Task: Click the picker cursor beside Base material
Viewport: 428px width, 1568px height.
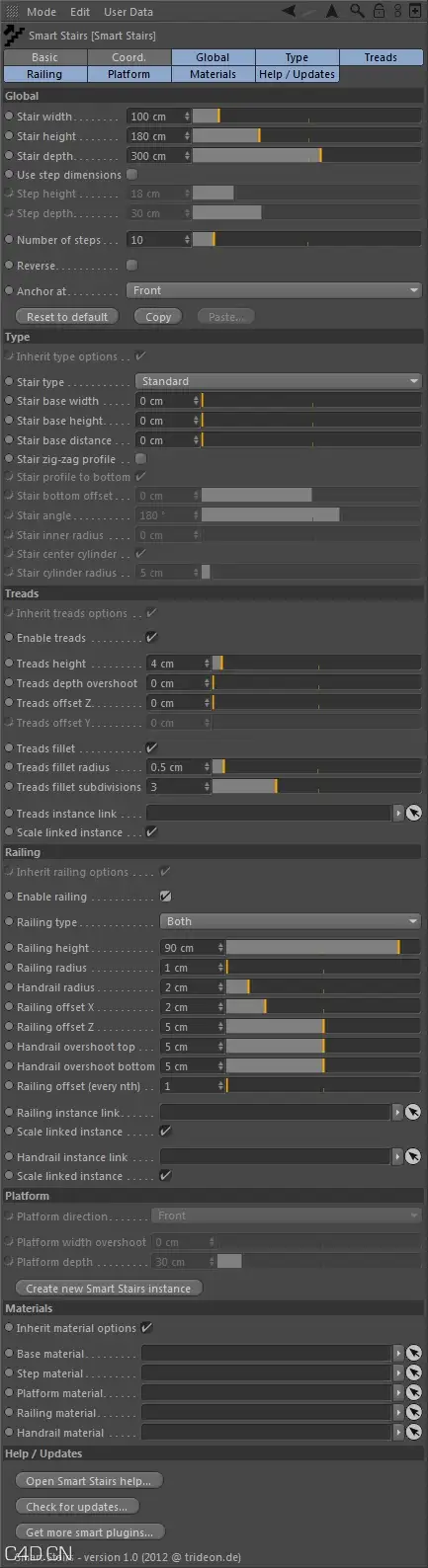Action: [x=413, y=1354]
